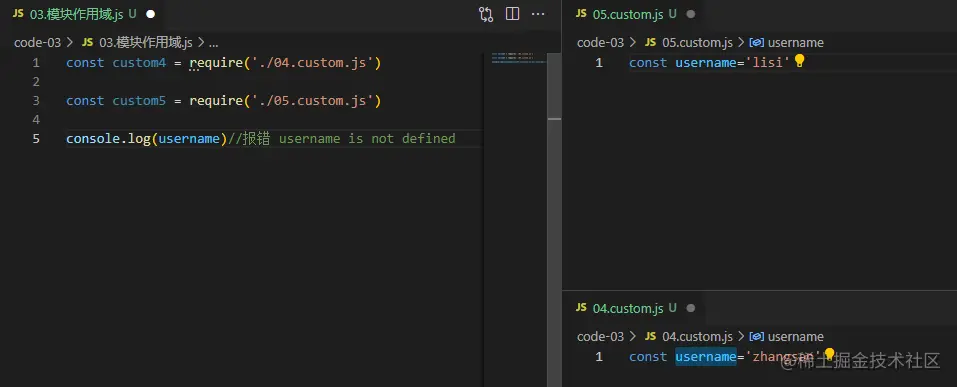Close the unsaved 04.custom.js tab dot
This screenshot has width=957, height=387.
tap(691, 308)
